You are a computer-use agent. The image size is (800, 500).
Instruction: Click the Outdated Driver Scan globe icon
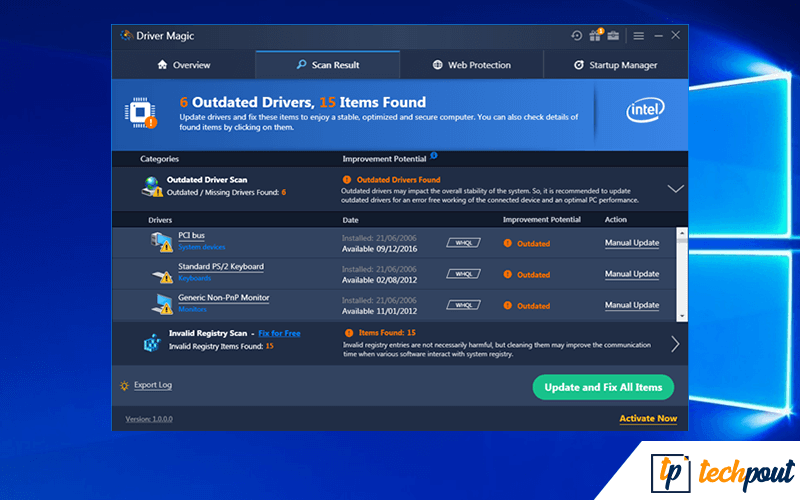click(152, 186)
